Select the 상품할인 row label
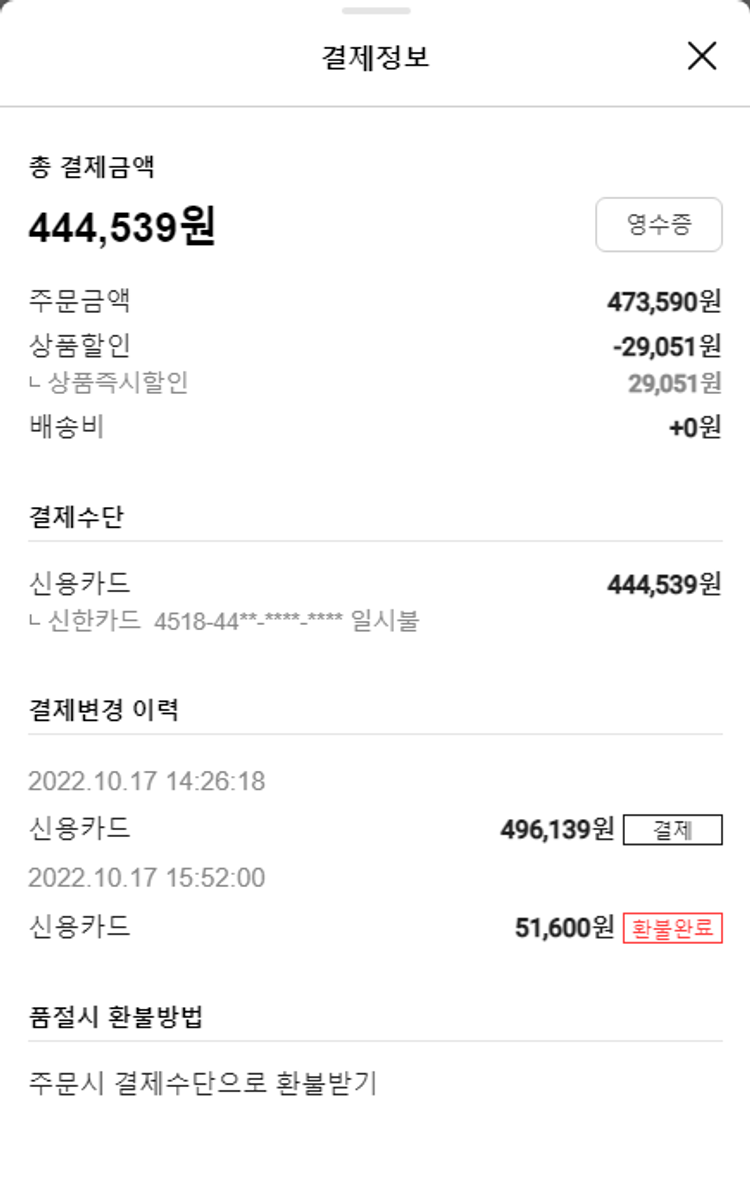Viewport: 750px width, 1203px height. (x=80, y=345)
